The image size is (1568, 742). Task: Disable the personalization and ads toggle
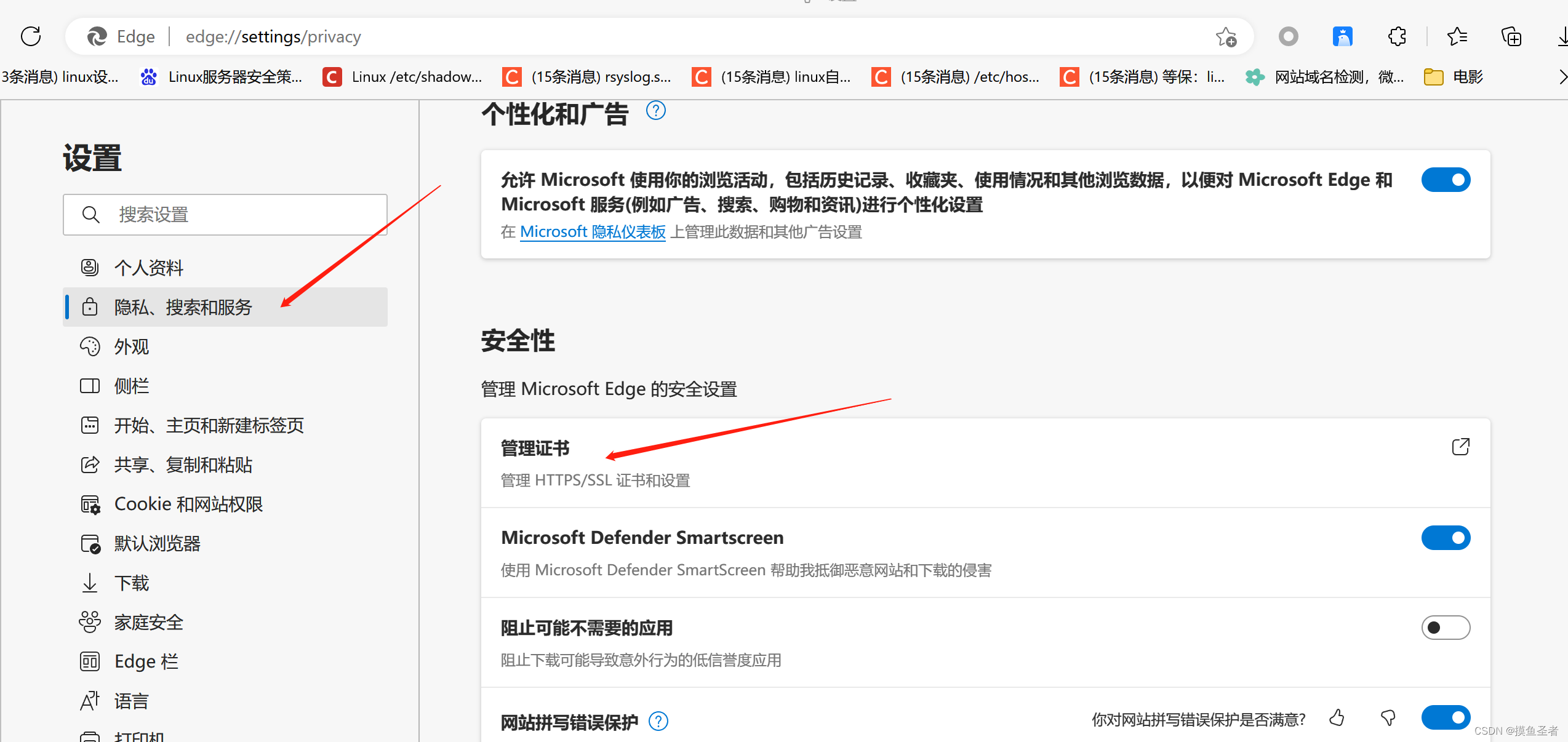[1446, 180]
